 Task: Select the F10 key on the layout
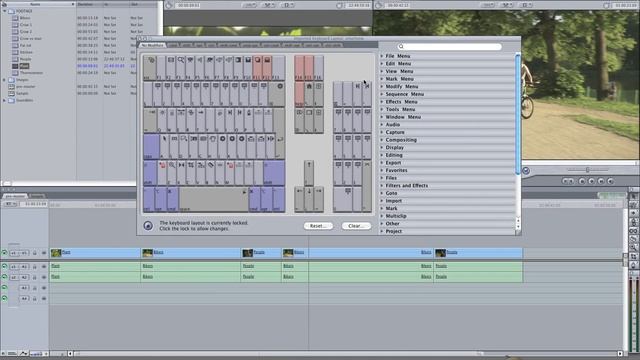click(247, 68)
